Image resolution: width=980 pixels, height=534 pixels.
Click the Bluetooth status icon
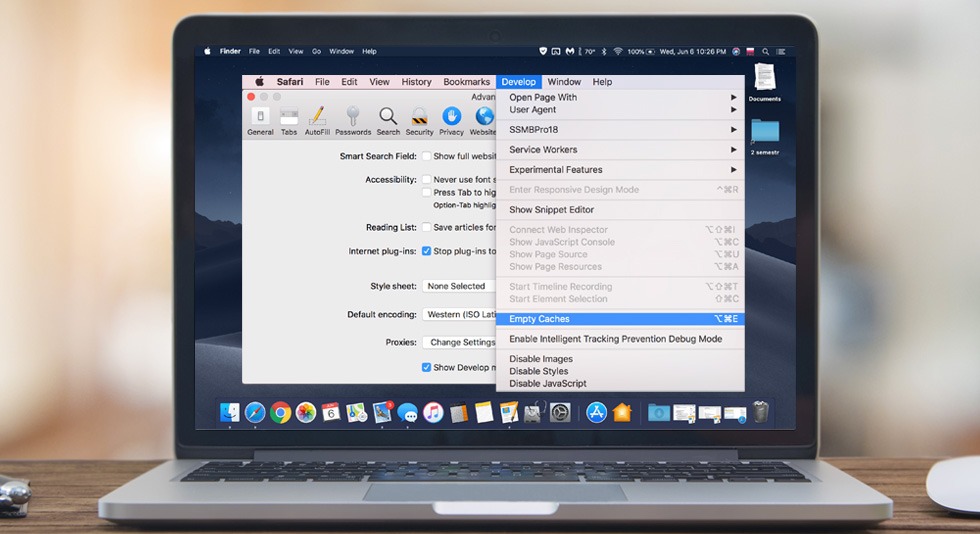604,51
